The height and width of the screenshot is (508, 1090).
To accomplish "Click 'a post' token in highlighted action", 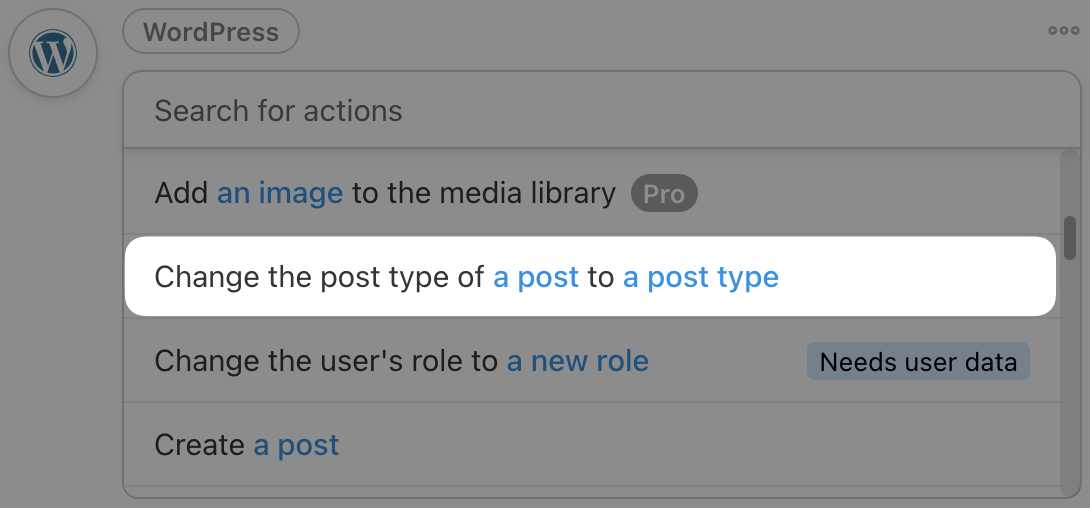I will [536, 277].
